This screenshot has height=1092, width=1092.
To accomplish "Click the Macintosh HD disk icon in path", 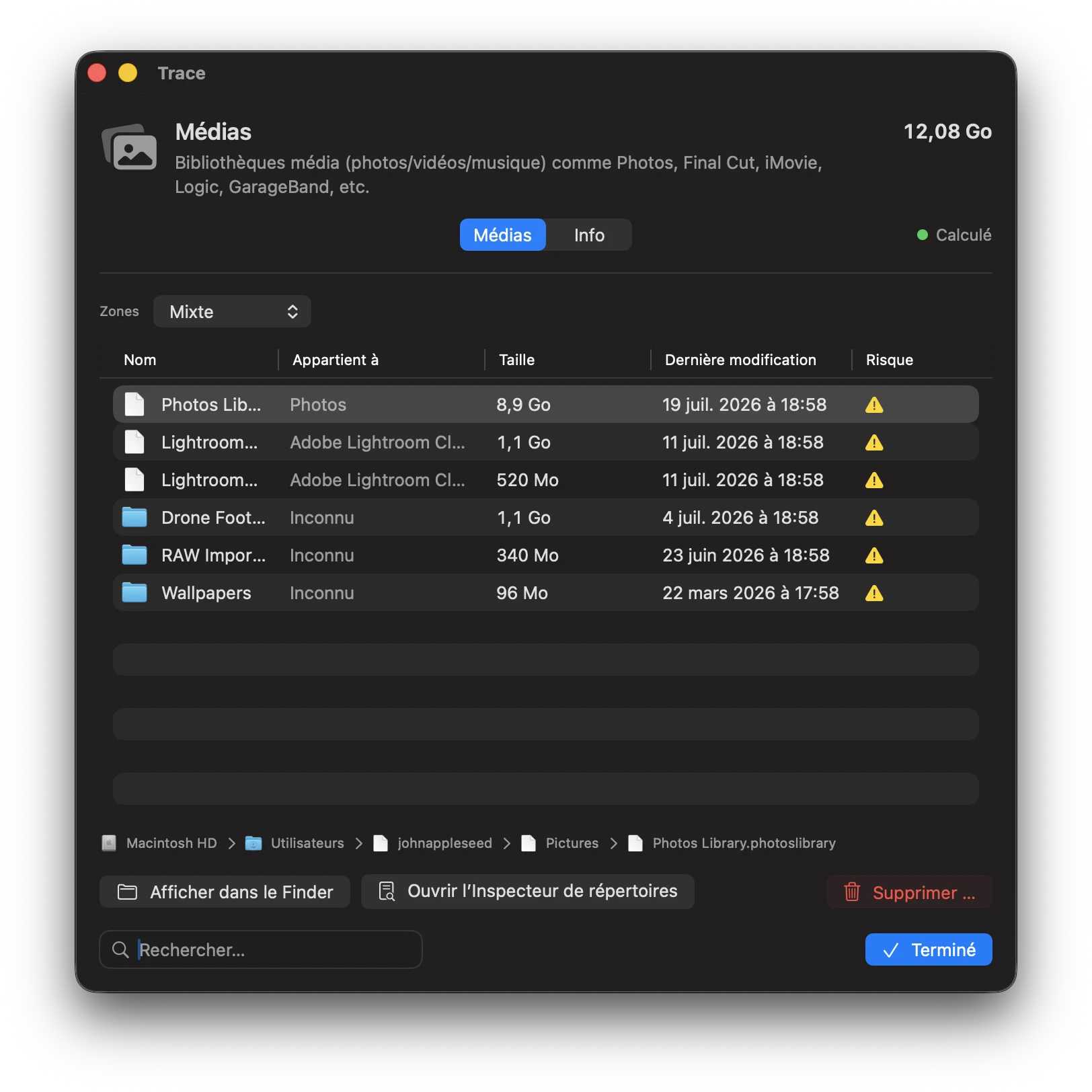I will 109,843.
